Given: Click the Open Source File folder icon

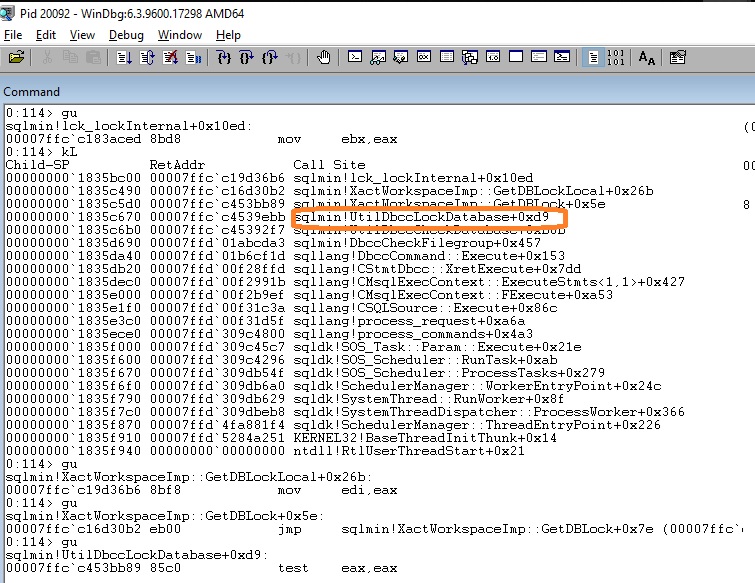Looking at the screenshot, I should click(16, 58).
